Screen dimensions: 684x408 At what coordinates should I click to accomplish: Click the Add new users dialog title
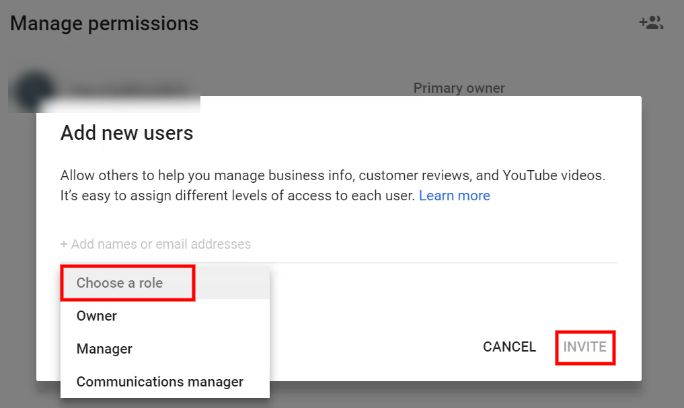coord(127,132)
